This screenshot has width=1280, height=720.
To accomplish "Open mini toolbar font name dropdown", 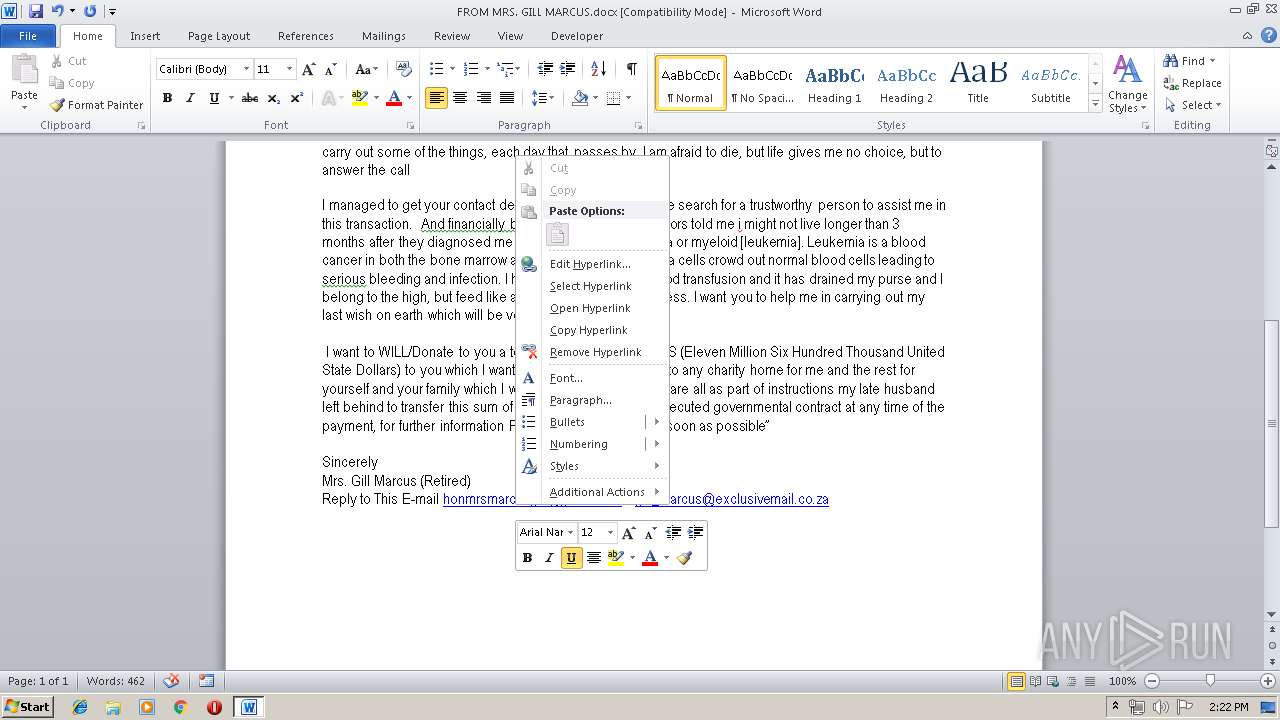I will (x=570, y=532).
